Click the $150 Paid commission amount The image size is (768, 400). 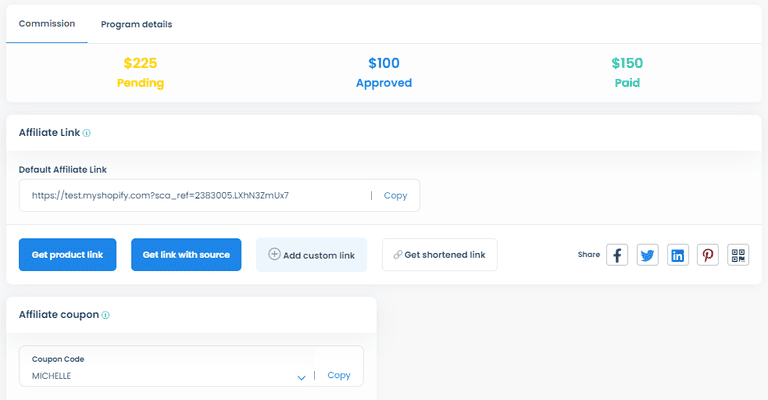pos(627,63)
